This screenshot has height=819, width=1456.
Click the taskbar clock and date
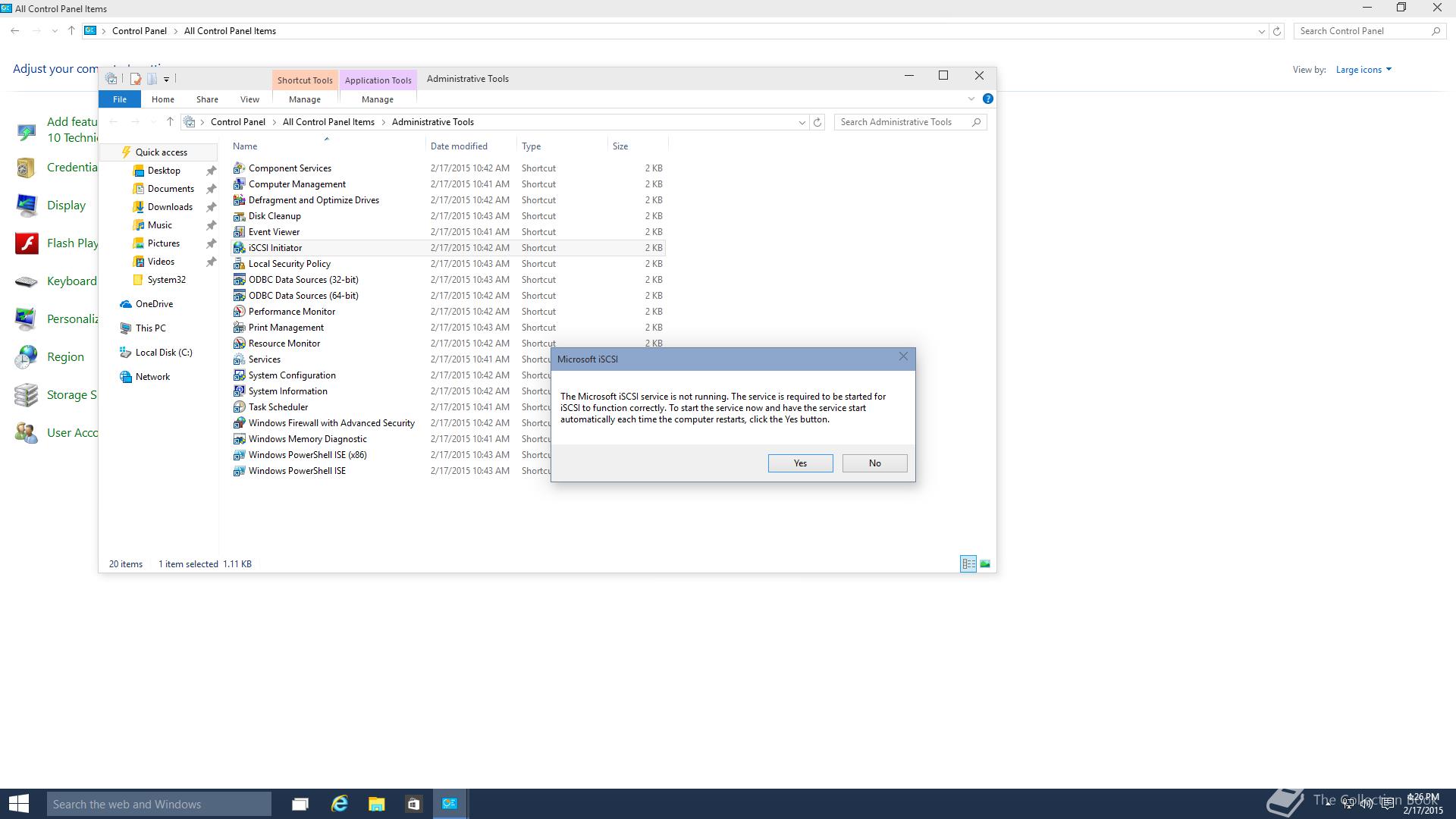pyautogui.click(x=1423, y=804)
